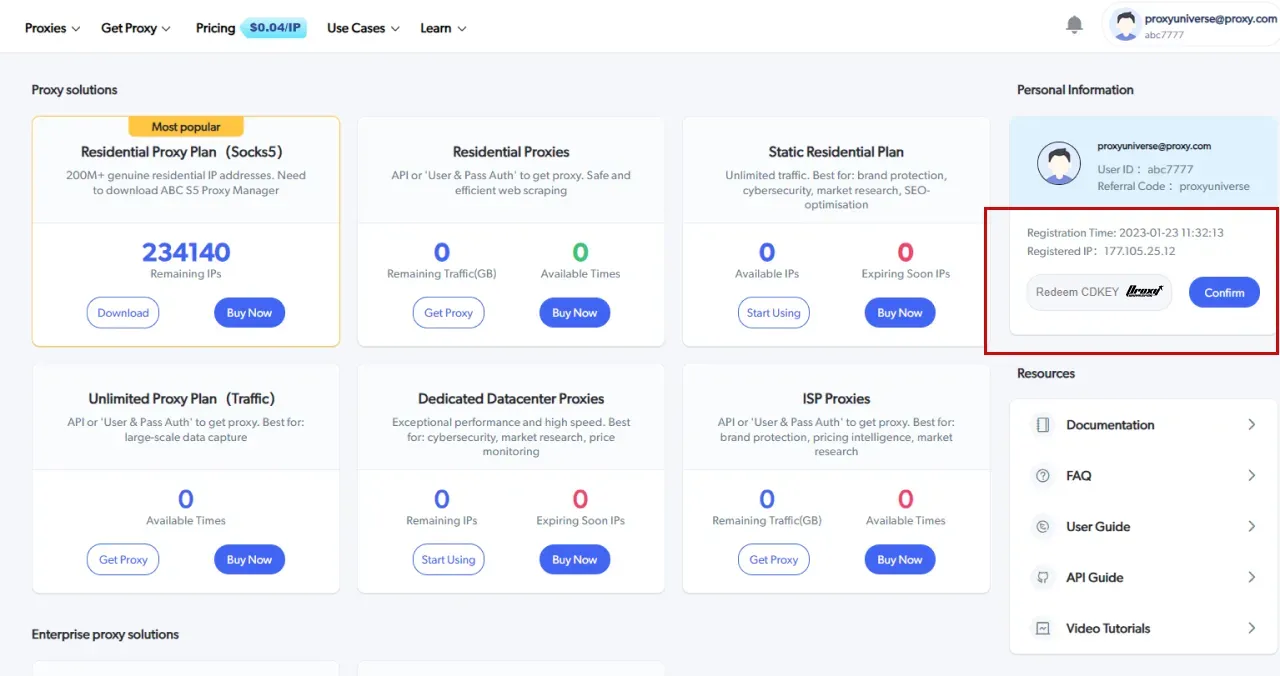Click the FAQ question mark icon
The width and height of the screenshot is (1280, 676).
[x=1043, y=476]
